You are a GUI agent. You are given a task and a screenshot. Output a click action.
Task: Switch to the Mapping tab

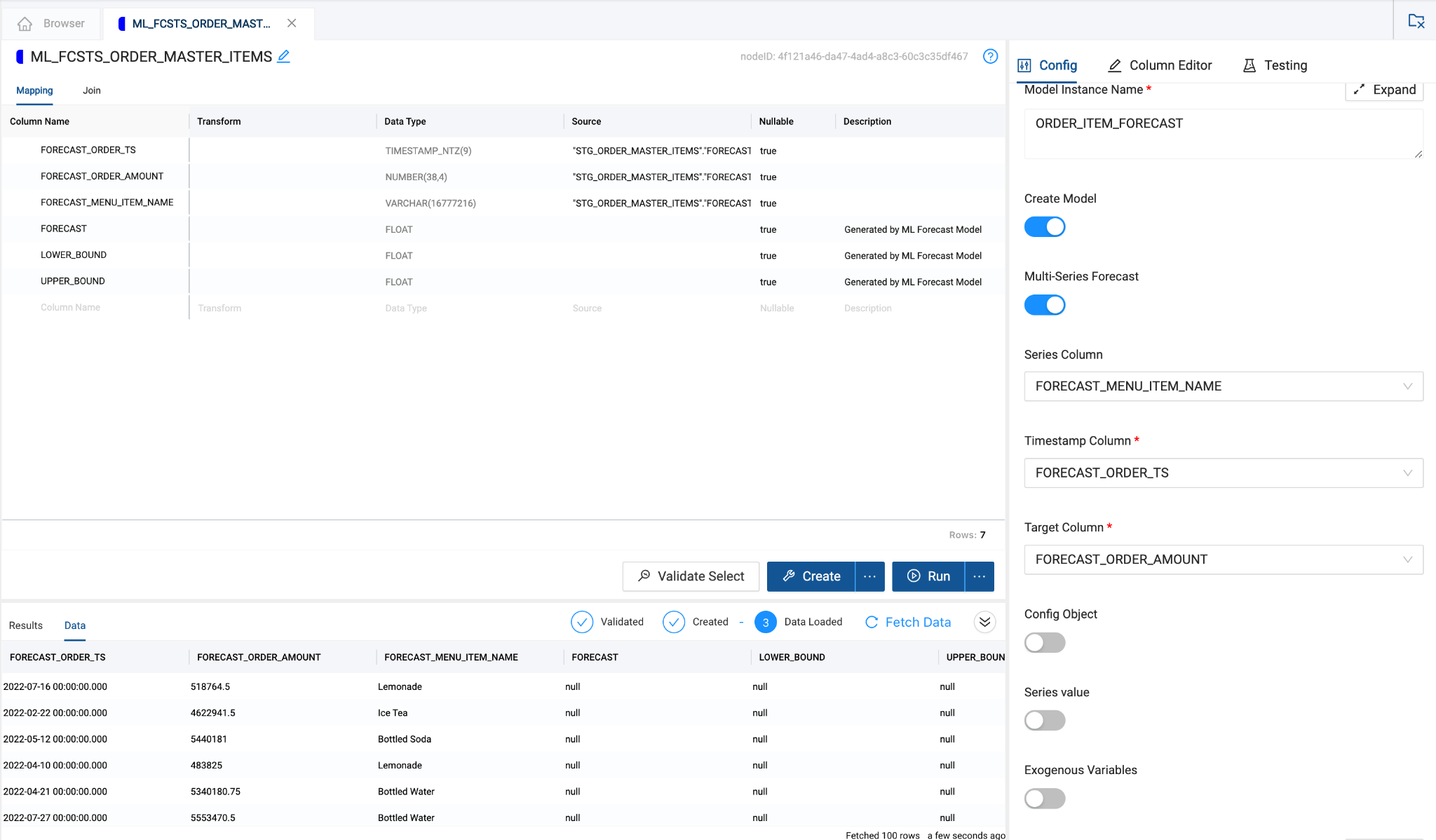tap(34, 90)
